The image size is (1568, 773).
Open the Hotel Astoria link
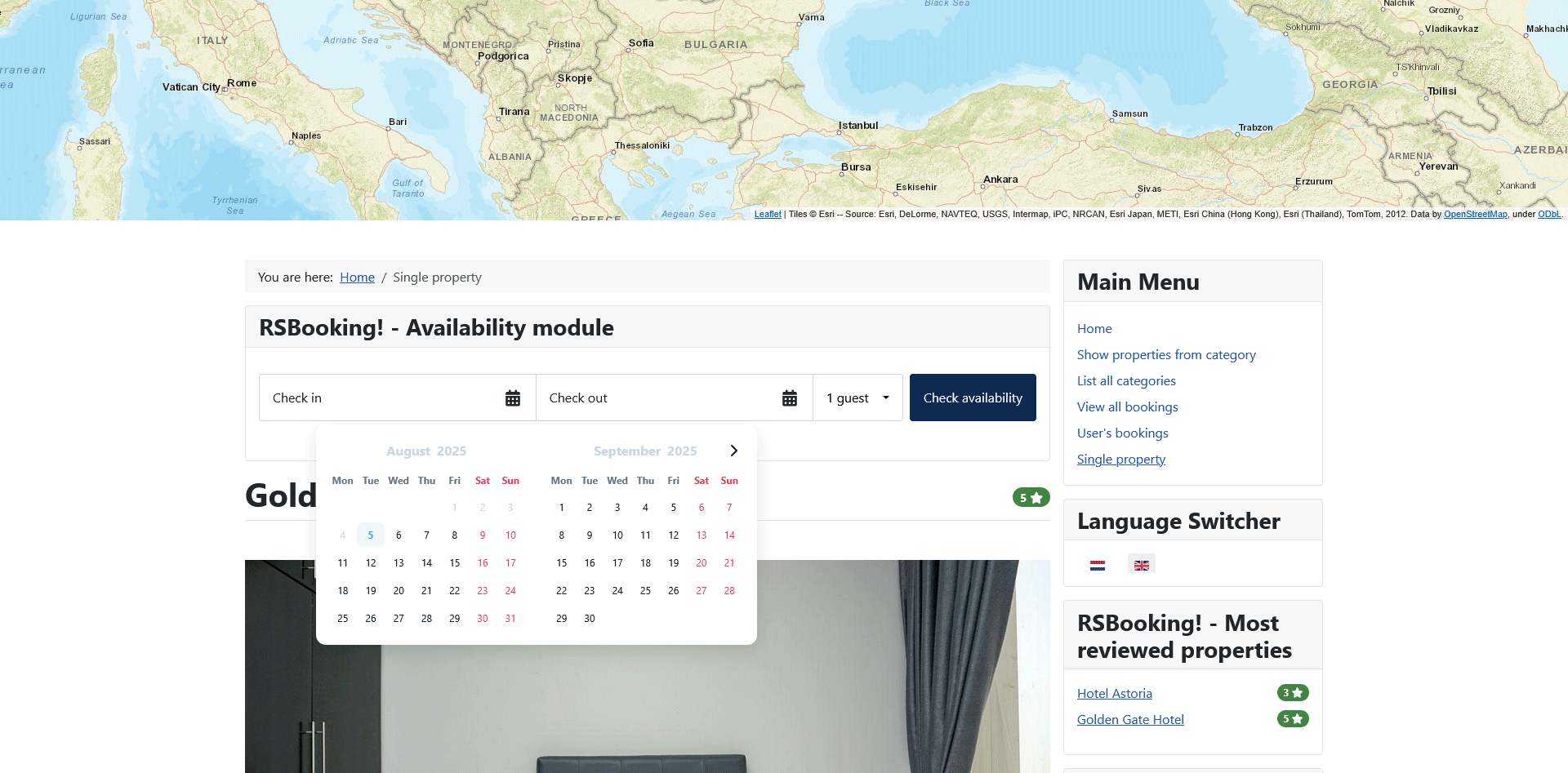point(1114,693)
